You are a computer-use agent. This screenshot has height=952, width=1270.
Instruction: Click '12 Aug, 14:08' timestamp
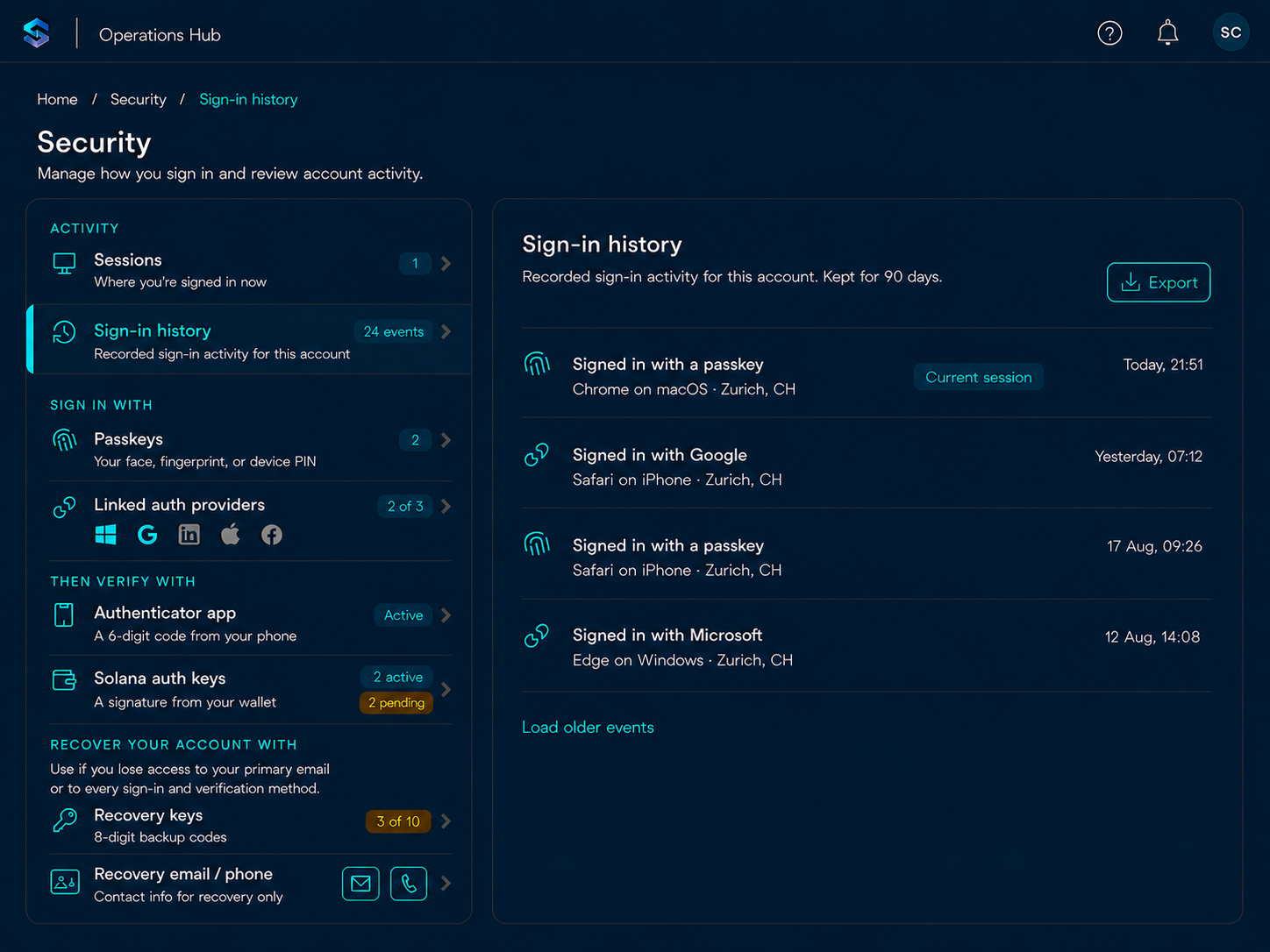point(1152,636)
